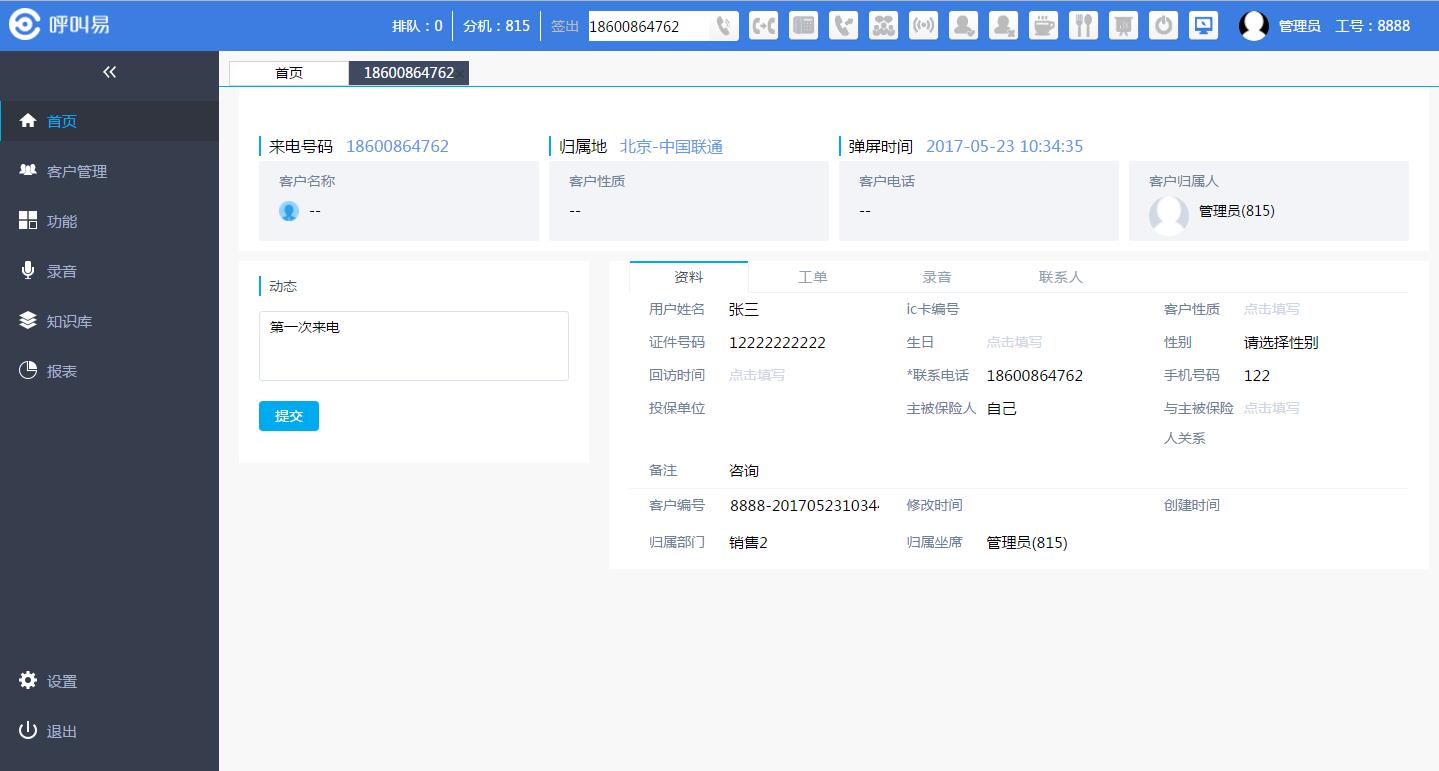1439x771 pixels.
Task: Switch to the 联系人 tab
Action: pyautogui.click(x=1061, y=277)
